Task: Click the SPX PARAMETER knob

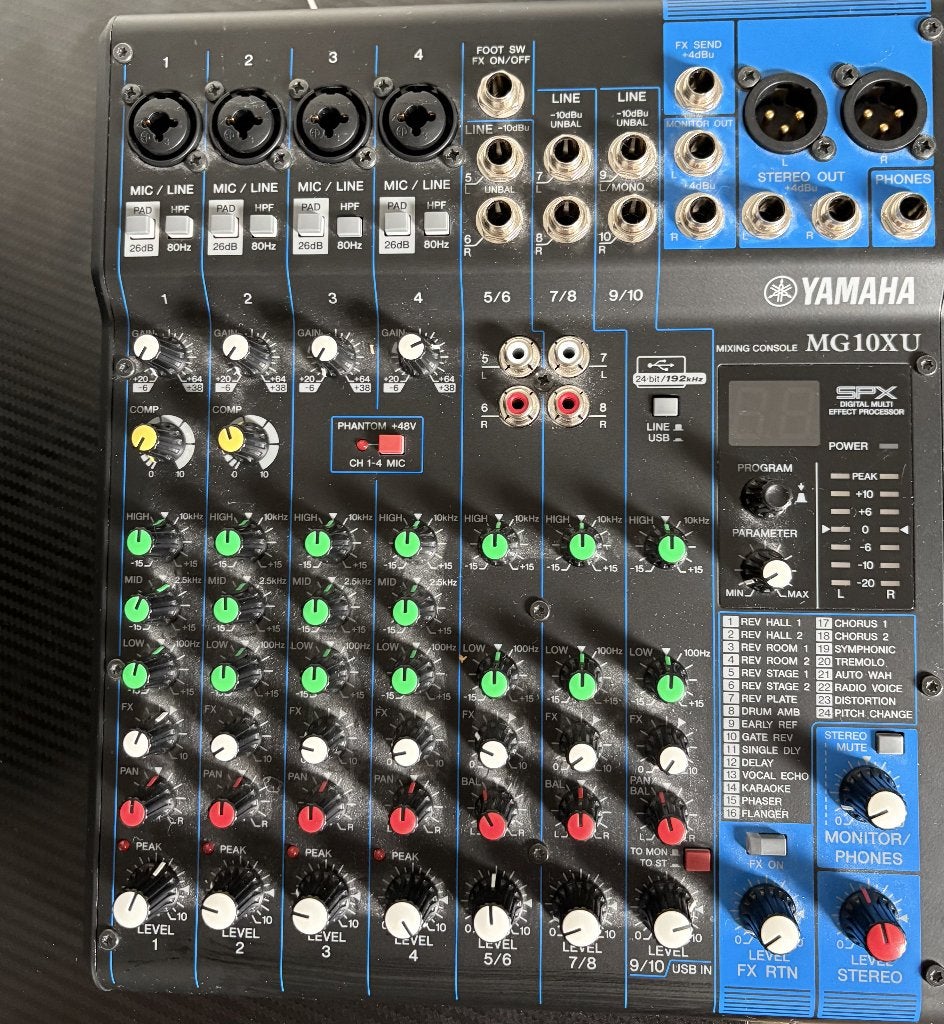Action: (x=776, y=573)
